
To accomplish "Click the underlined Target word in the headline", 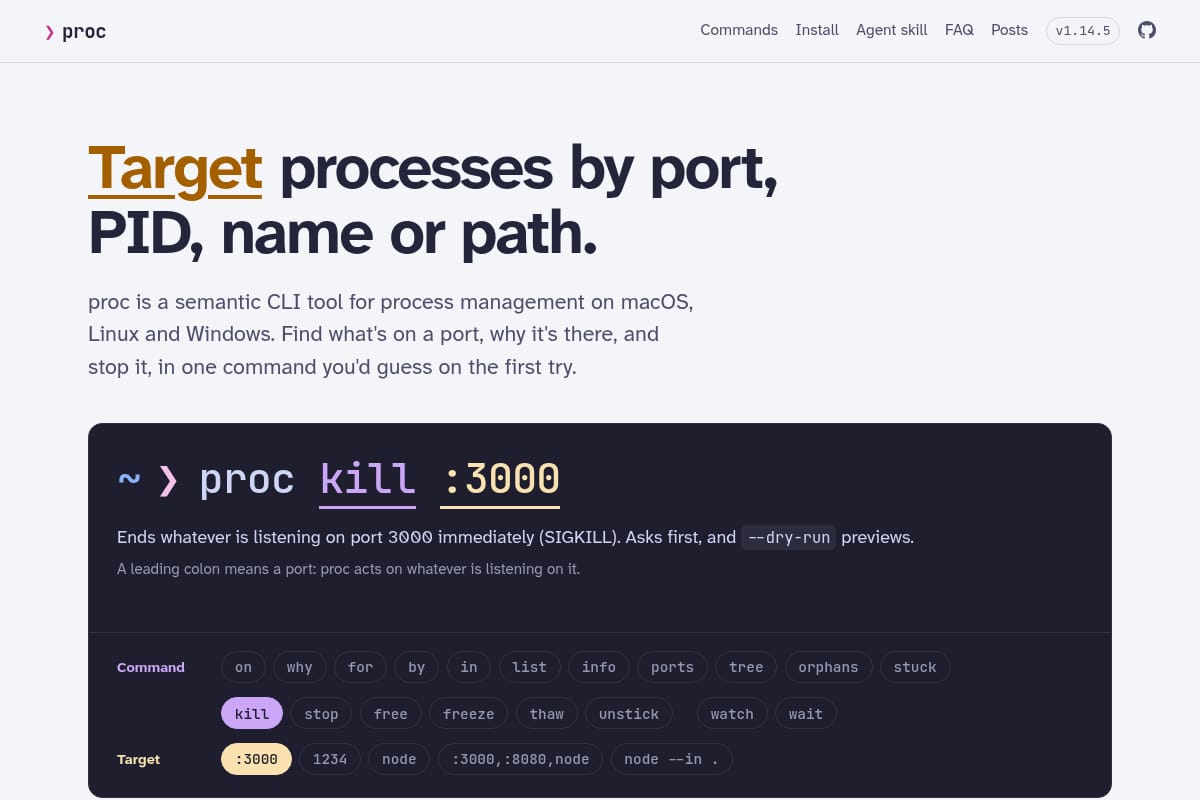I will pyautogui.click(x=175, y=168).
